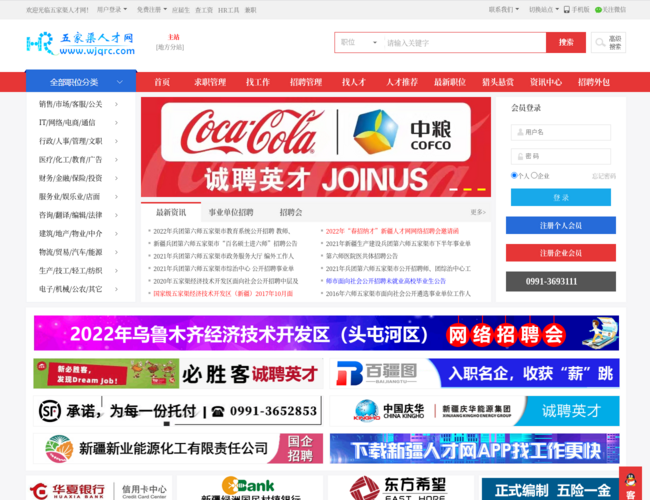Open 人才推荐 in the navigation bar
Image resolution: width=650 pixels, height=500 pixels.
point(402,82)
